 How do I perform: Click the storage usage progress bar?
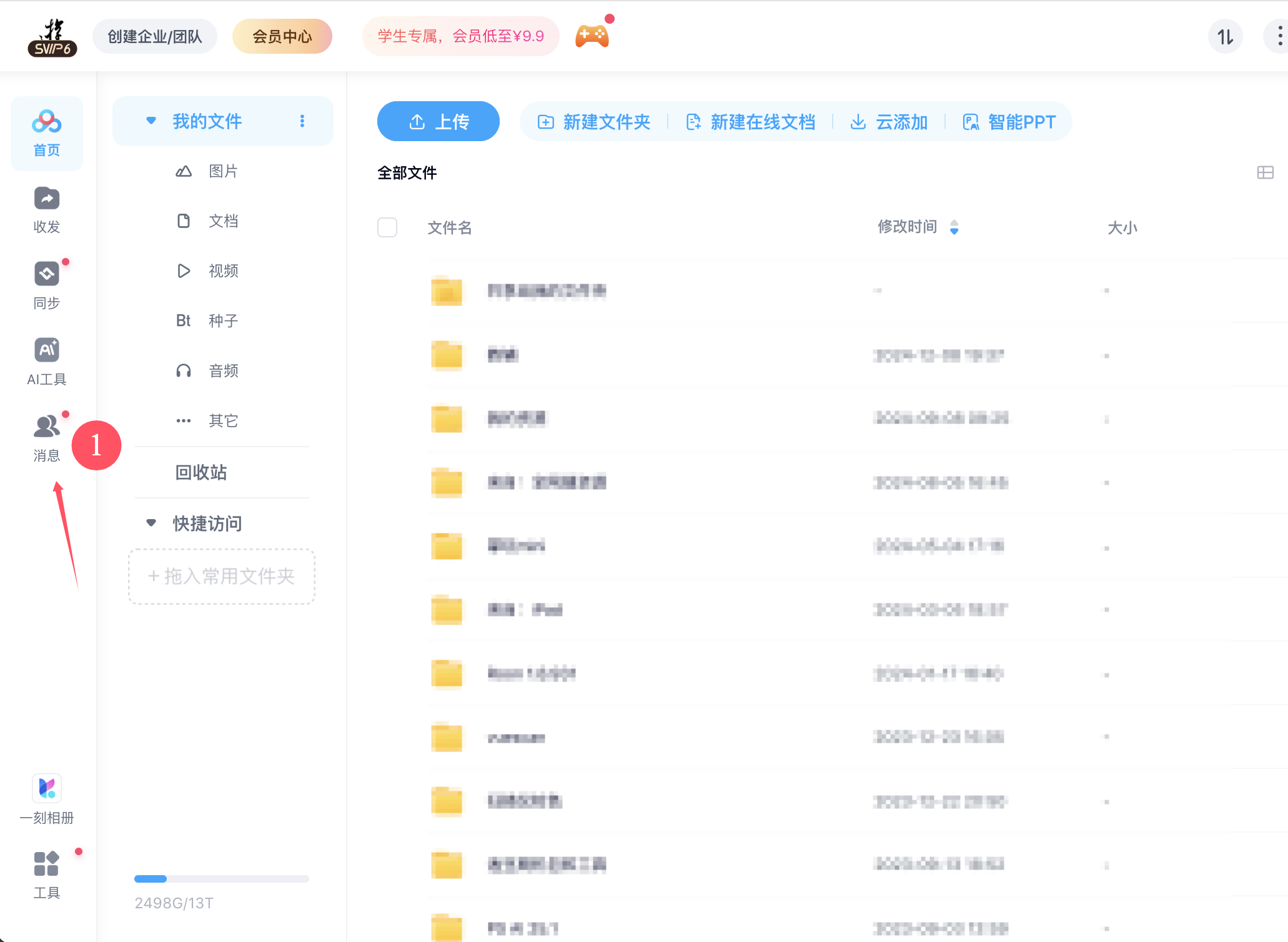tap(221, 879)
